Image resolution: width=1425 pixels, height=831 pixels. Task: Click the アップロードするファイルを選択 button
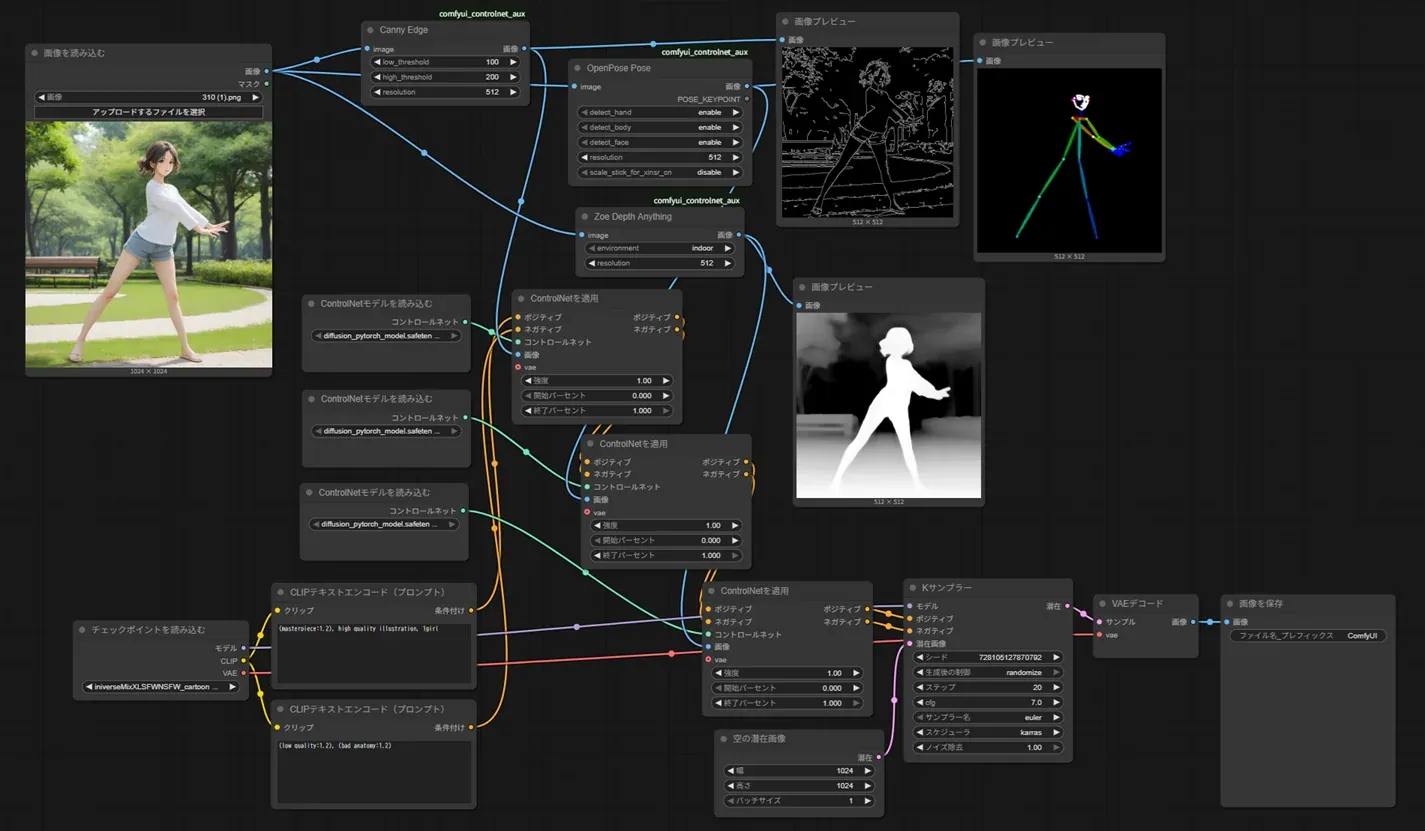[148, 112]
